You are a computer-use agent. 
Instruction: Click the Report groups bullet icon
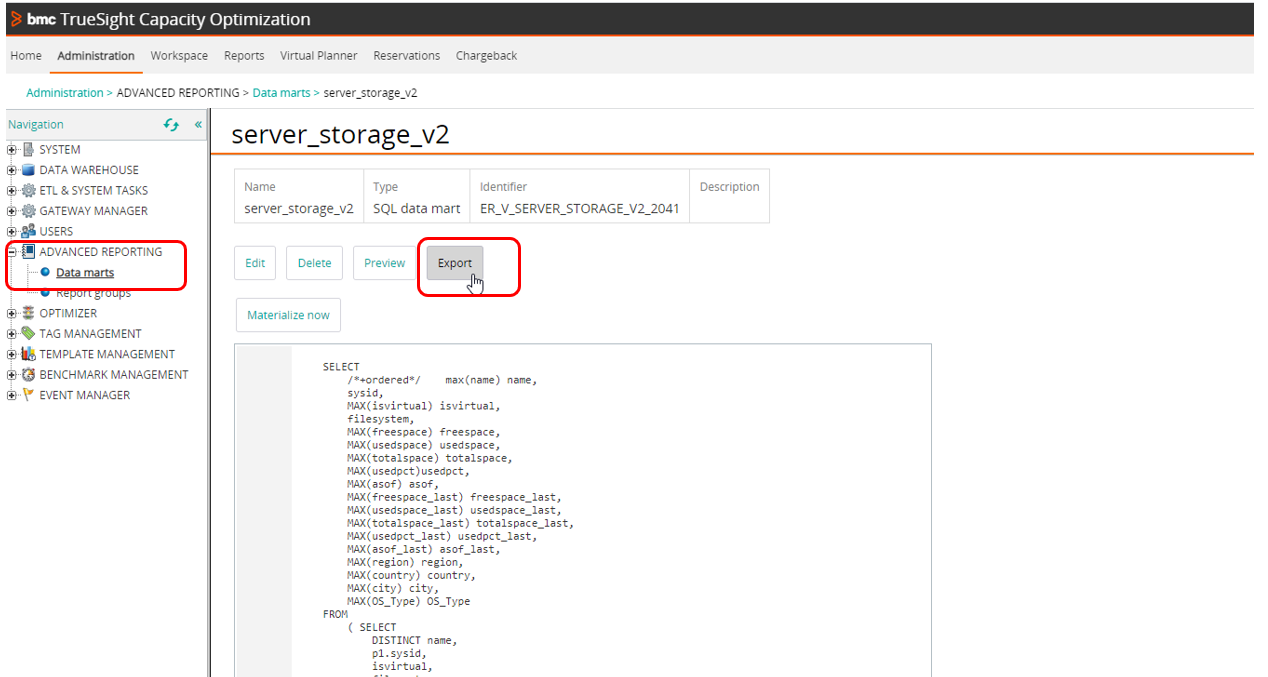click(46, 292)
